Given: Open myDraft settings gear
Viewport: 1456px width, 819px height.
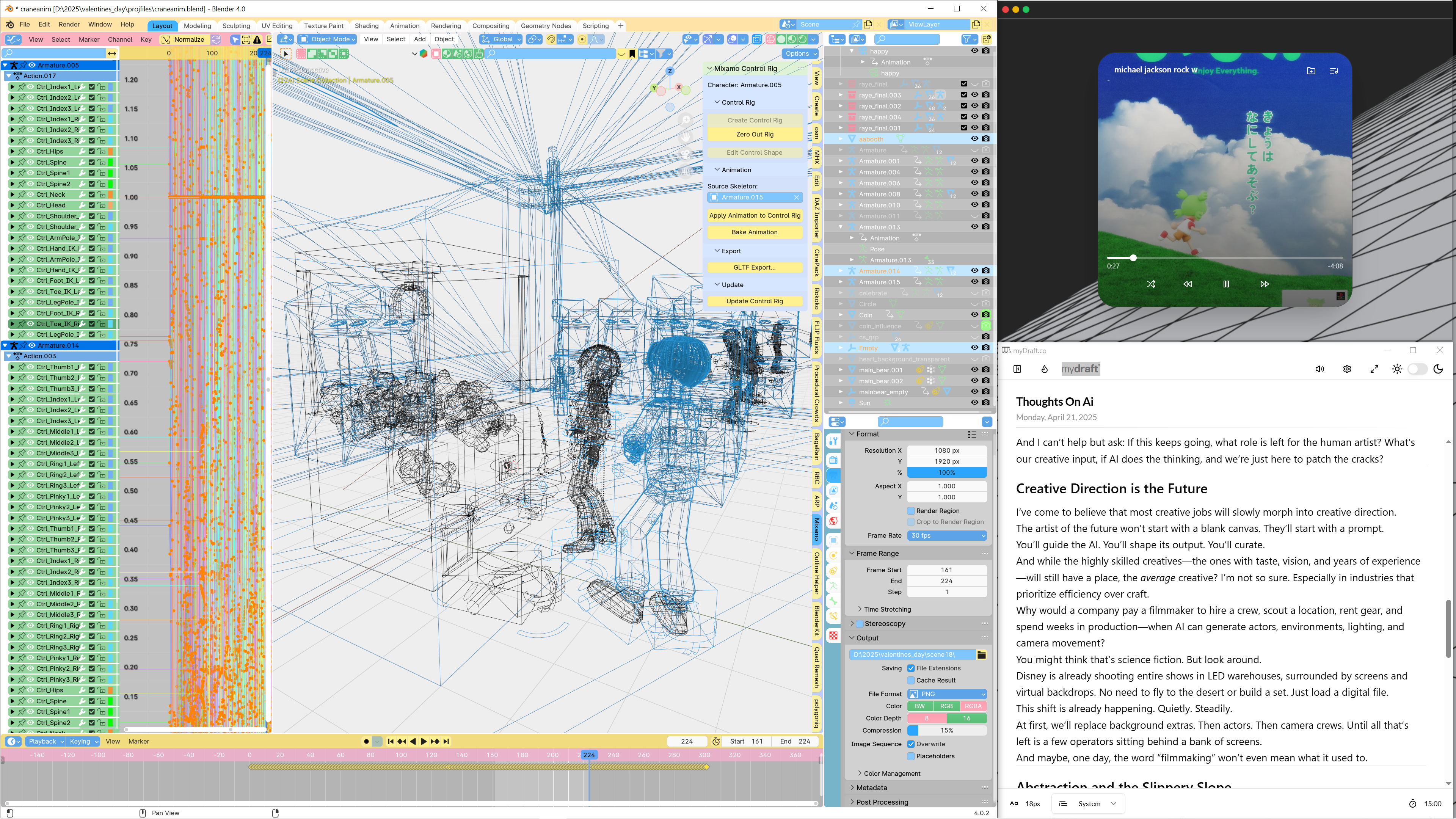Looking at the screenshot, I should point(1347,369).
